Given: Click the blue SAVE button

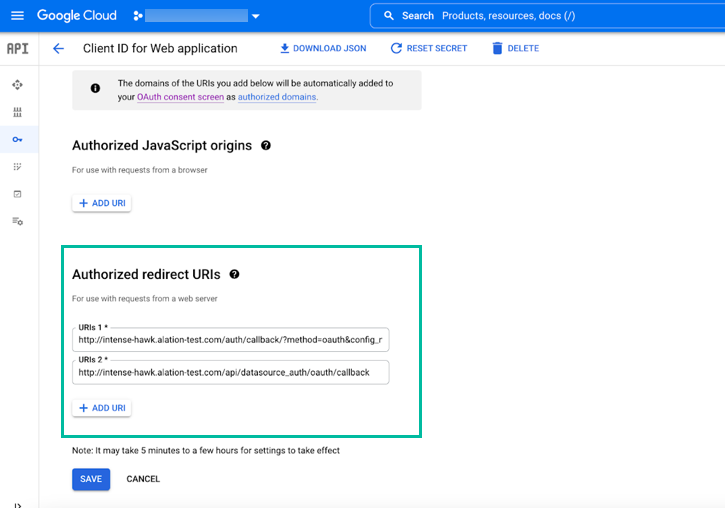Looking at the screenshot, I should [91, 479].
